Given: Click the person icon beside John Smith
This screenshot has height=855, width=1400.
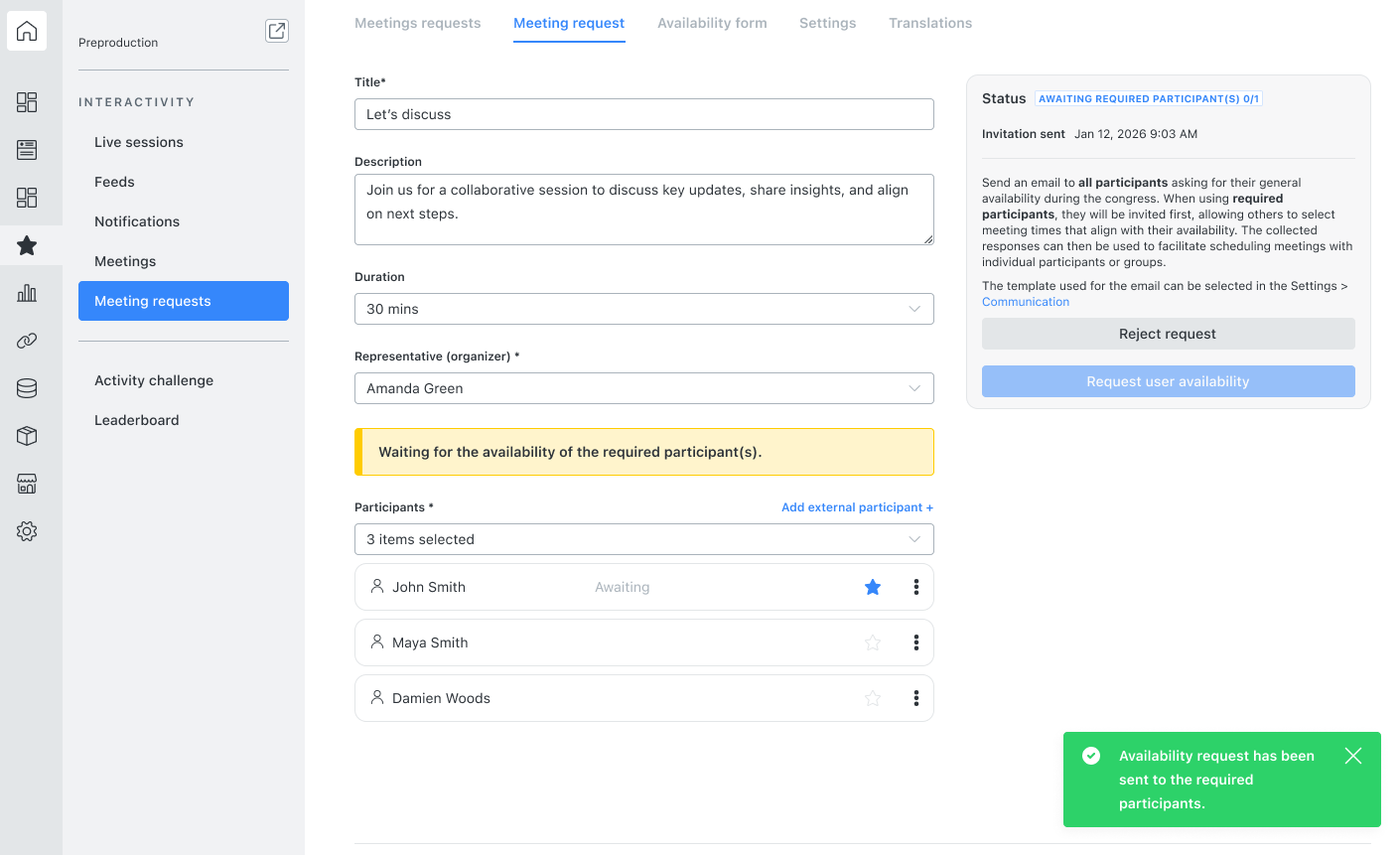Looking at the screenshot, I should point(377,586).
